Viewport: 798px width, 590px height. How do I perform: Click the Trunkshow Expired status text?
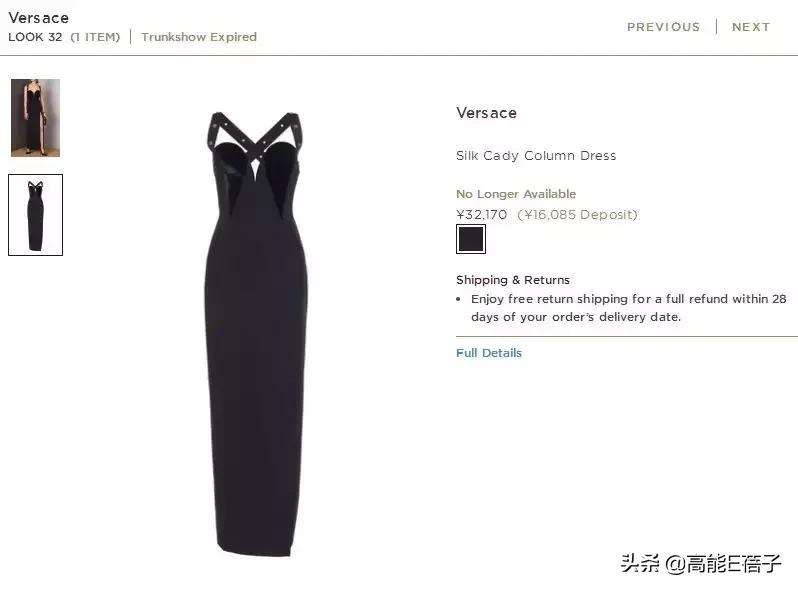199,37
